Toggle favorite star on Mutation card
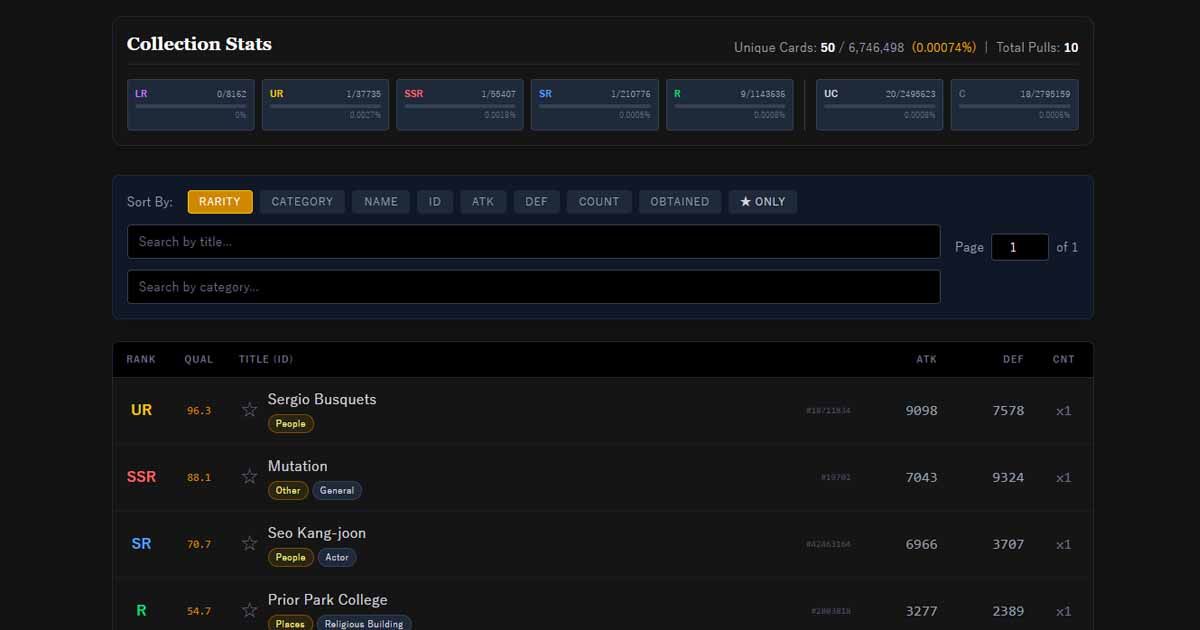This screenshot has width=1200, height=630. coord(250,477)
